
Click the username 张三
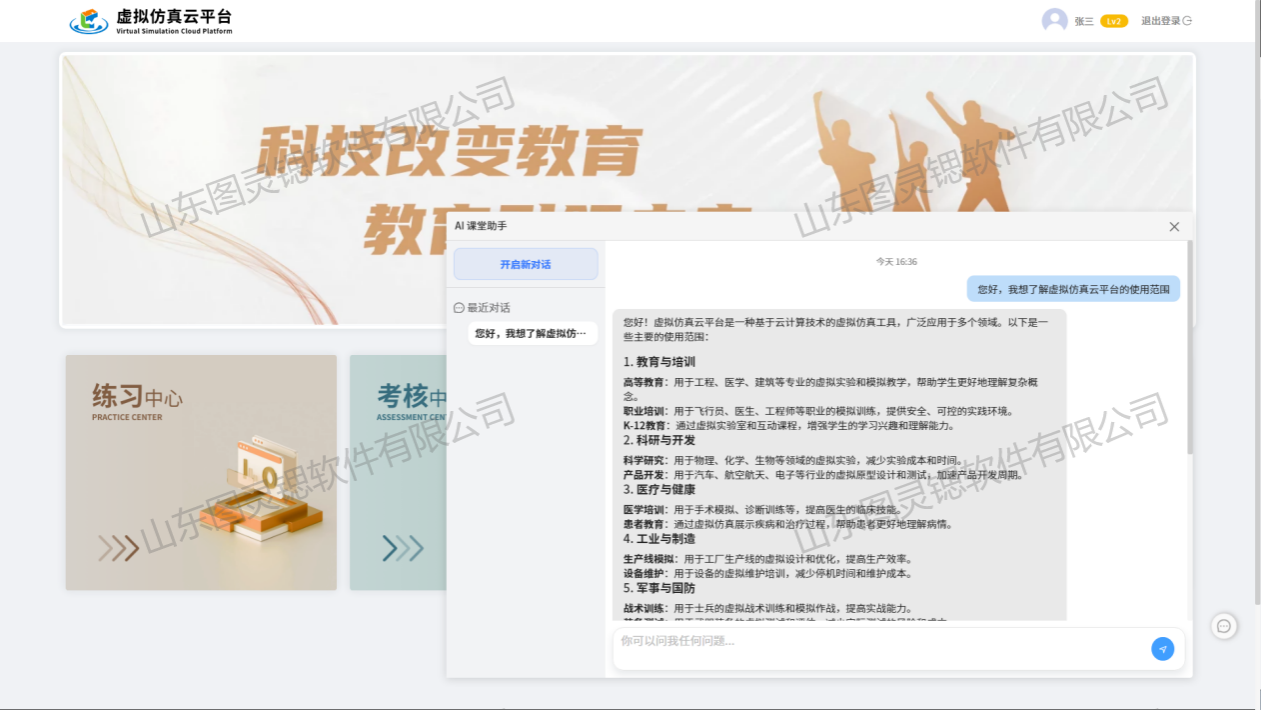1084,21
